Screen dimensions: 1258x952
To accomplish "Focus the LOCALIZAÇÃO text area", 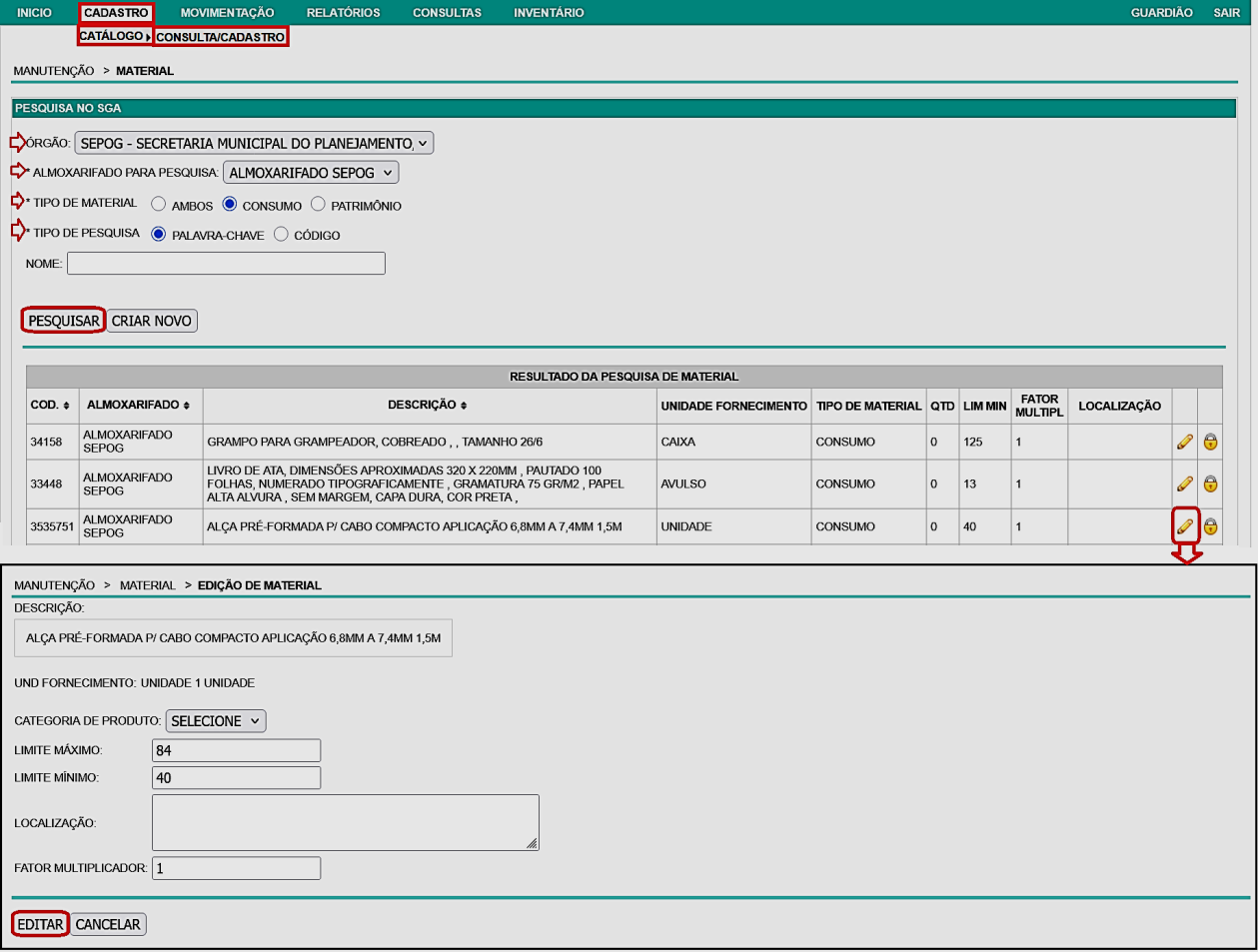I will 346,822.
